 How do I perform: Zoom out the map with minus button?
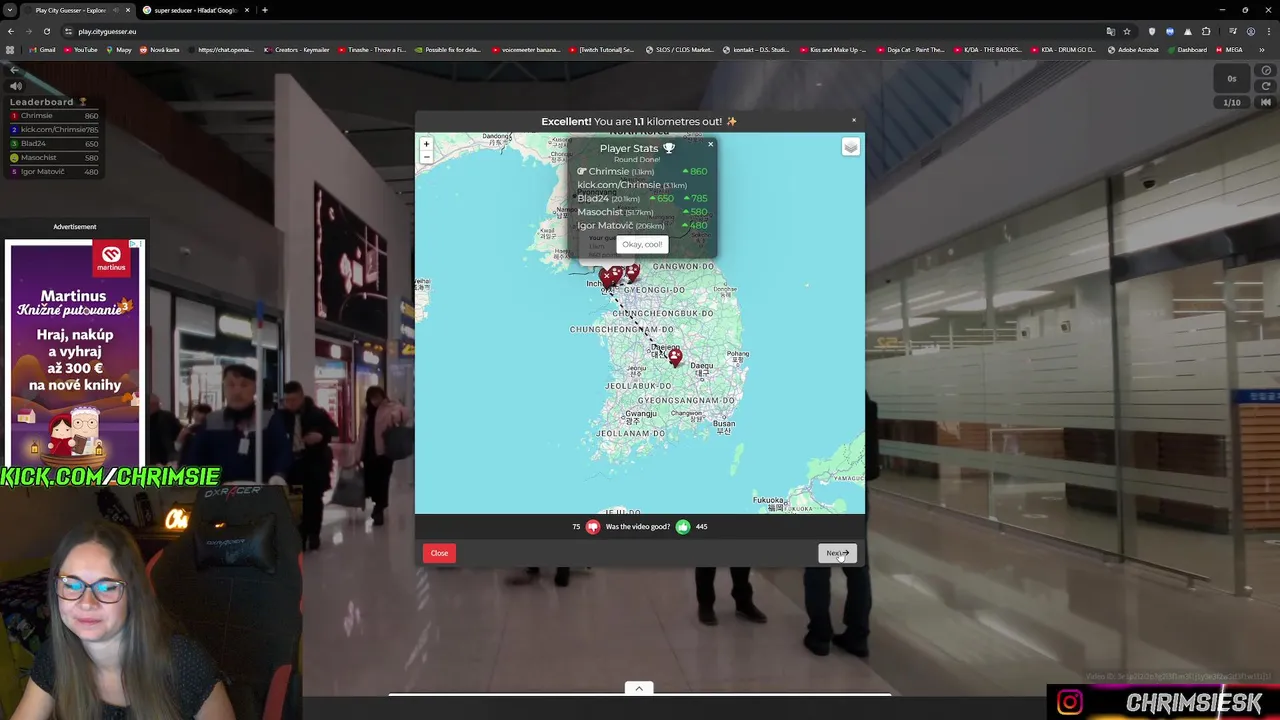(426, 157)
